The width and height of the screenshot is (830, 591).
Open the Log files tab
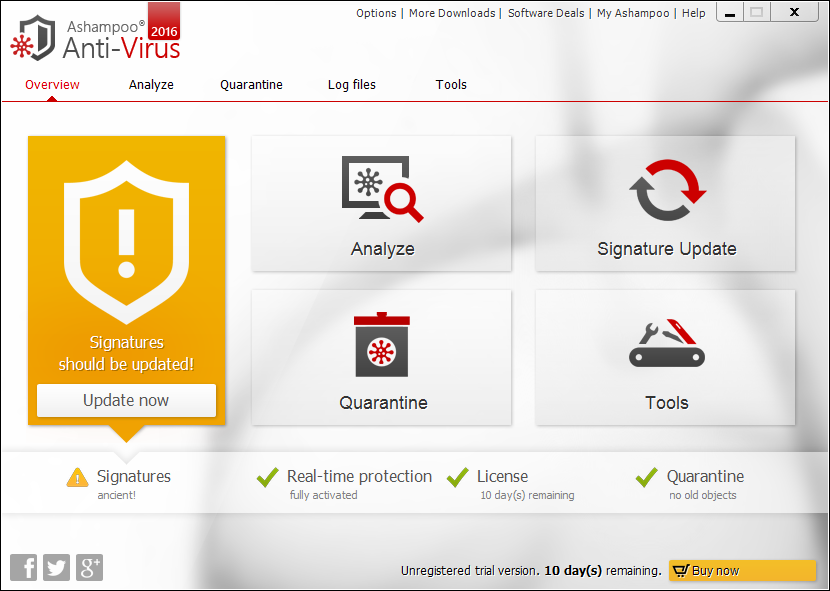pos(352,85)
